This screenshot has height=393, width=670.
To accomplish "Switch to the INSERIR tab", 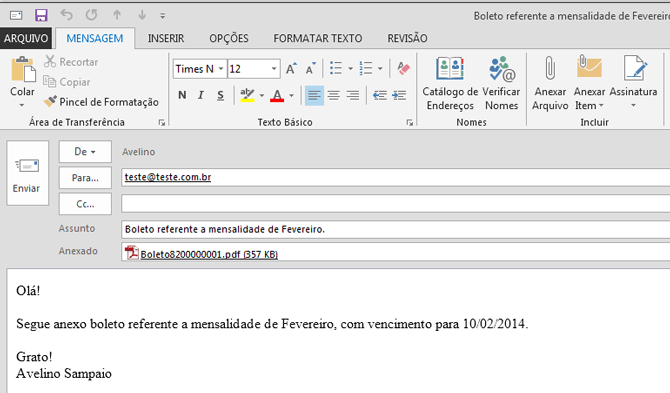I will (x=166, y=38).
